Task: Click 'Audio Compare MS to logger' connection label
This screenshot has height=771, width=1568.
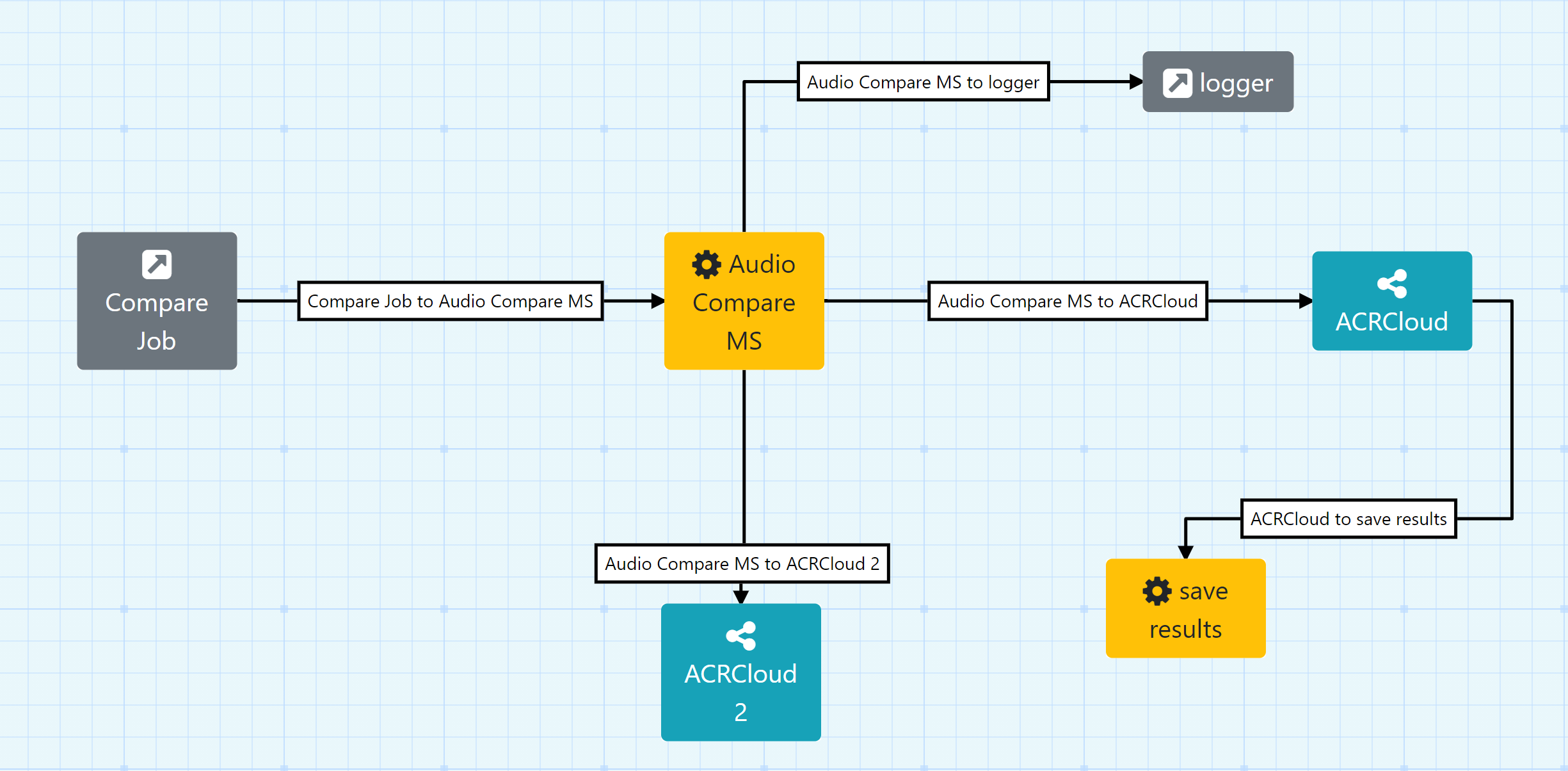Action: 924,82
